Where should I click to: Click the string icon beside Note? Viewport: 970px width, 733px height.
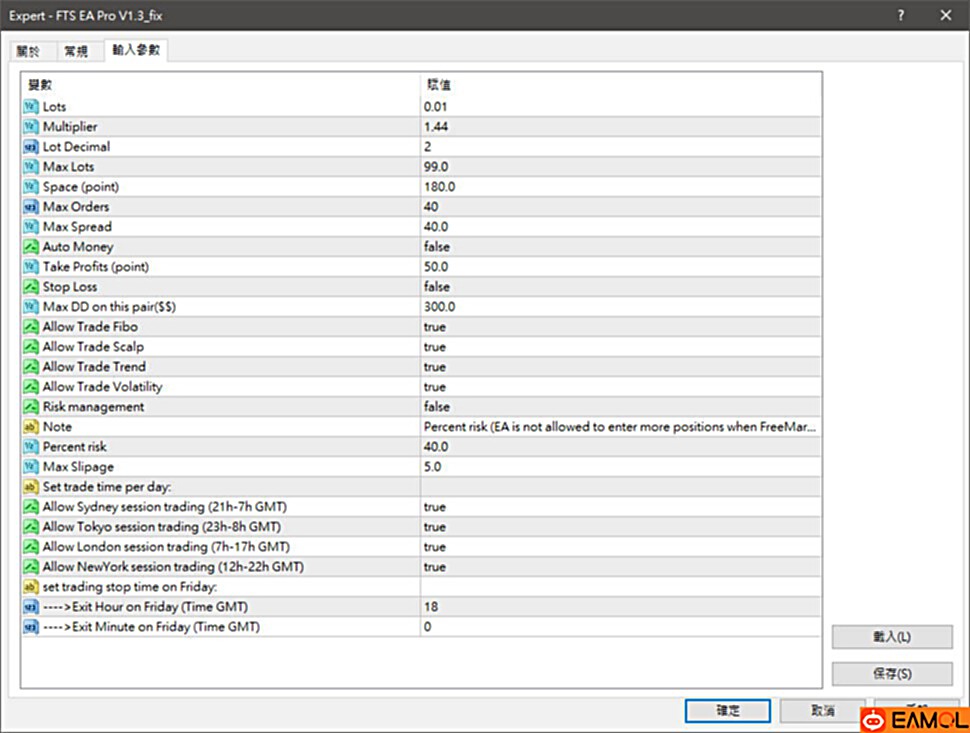tap(31, 427)
